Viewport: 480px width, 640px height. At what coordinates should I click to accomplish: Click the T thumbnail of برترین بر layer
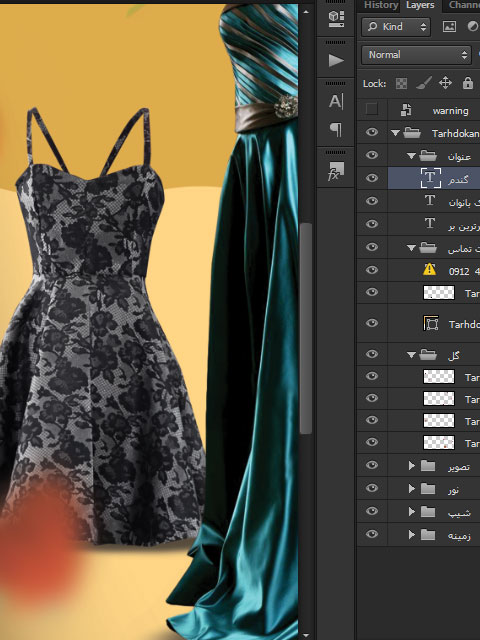point(430,223)
